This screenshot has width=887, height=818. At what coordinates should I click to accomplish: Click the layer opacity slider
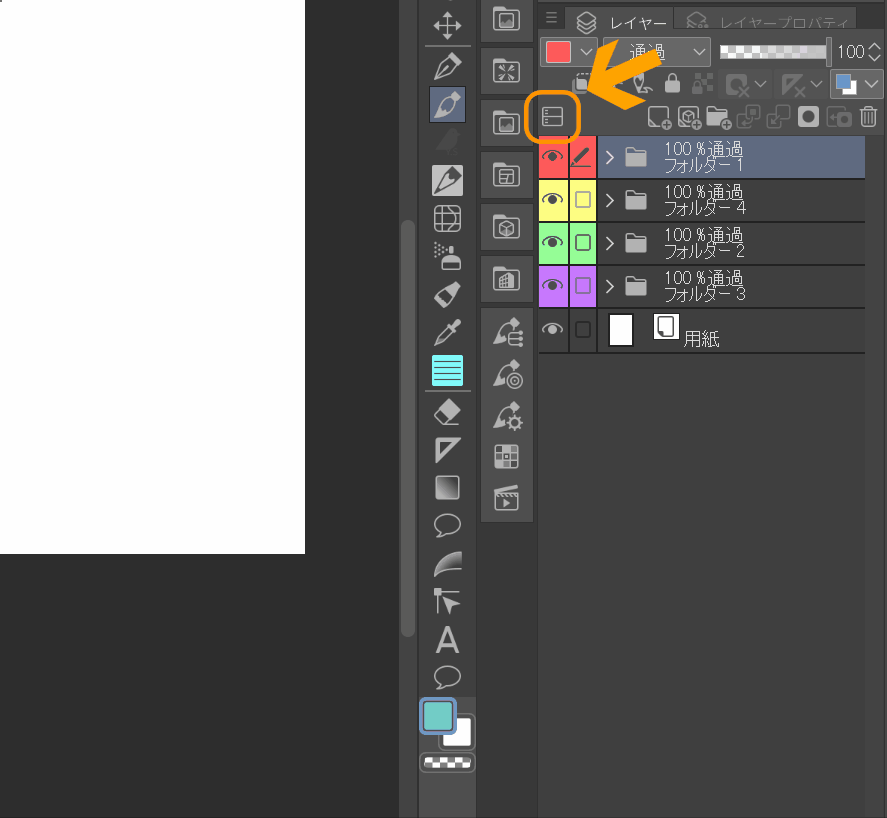point(775,52)
